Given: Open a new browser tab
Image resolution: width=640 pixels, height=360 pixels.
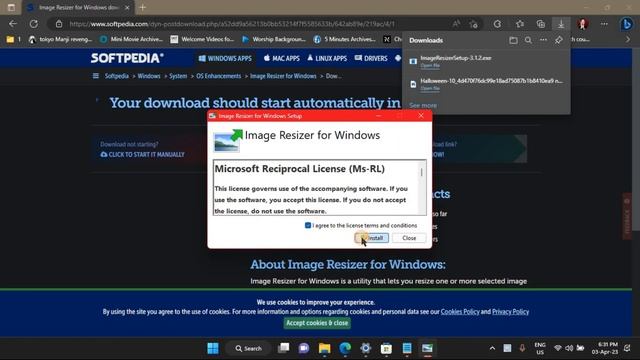Looking at the screenshot, I should click(x=142, y=7).
